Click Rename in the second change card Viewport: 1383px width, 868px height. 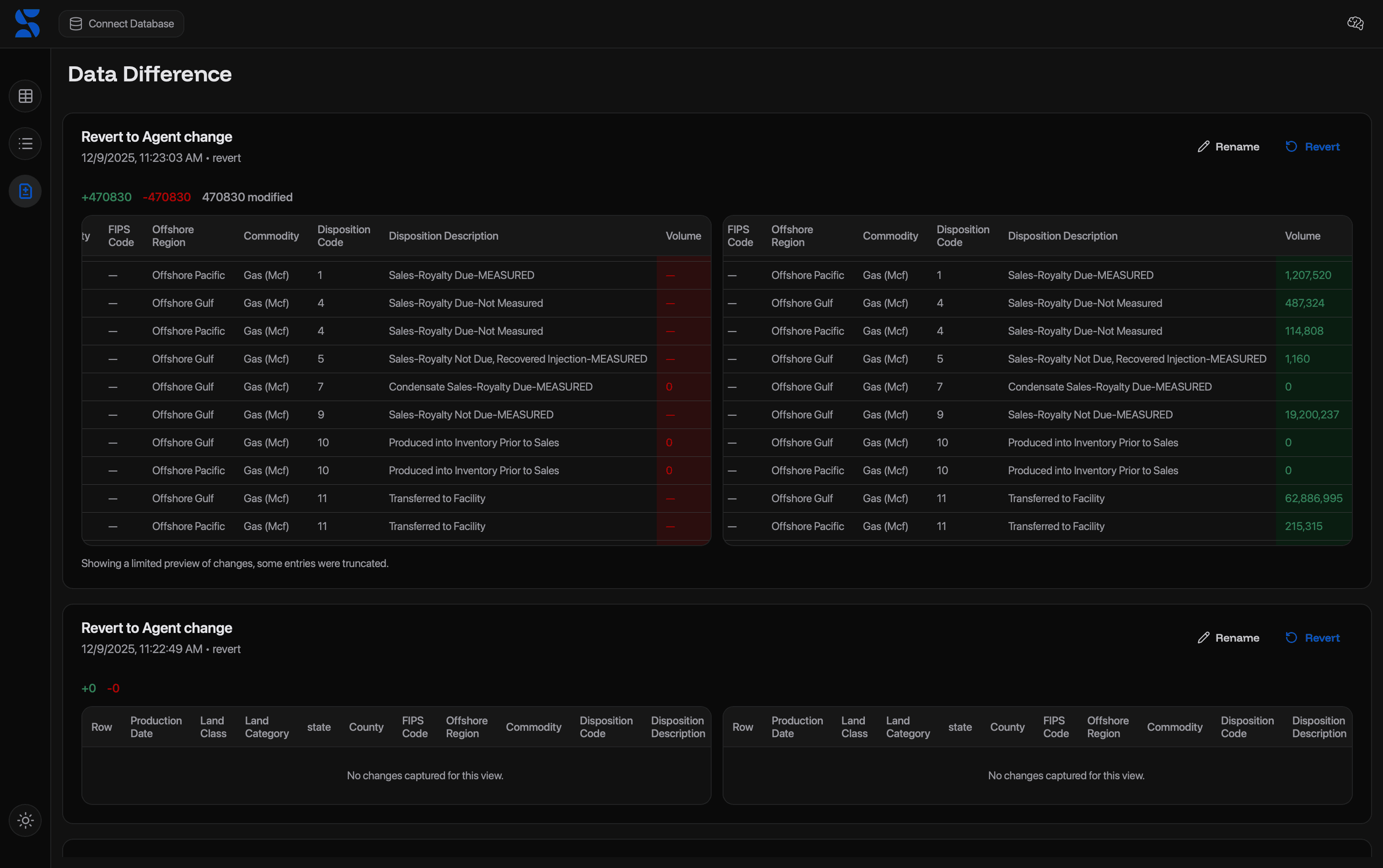[x=1237, y=638]
